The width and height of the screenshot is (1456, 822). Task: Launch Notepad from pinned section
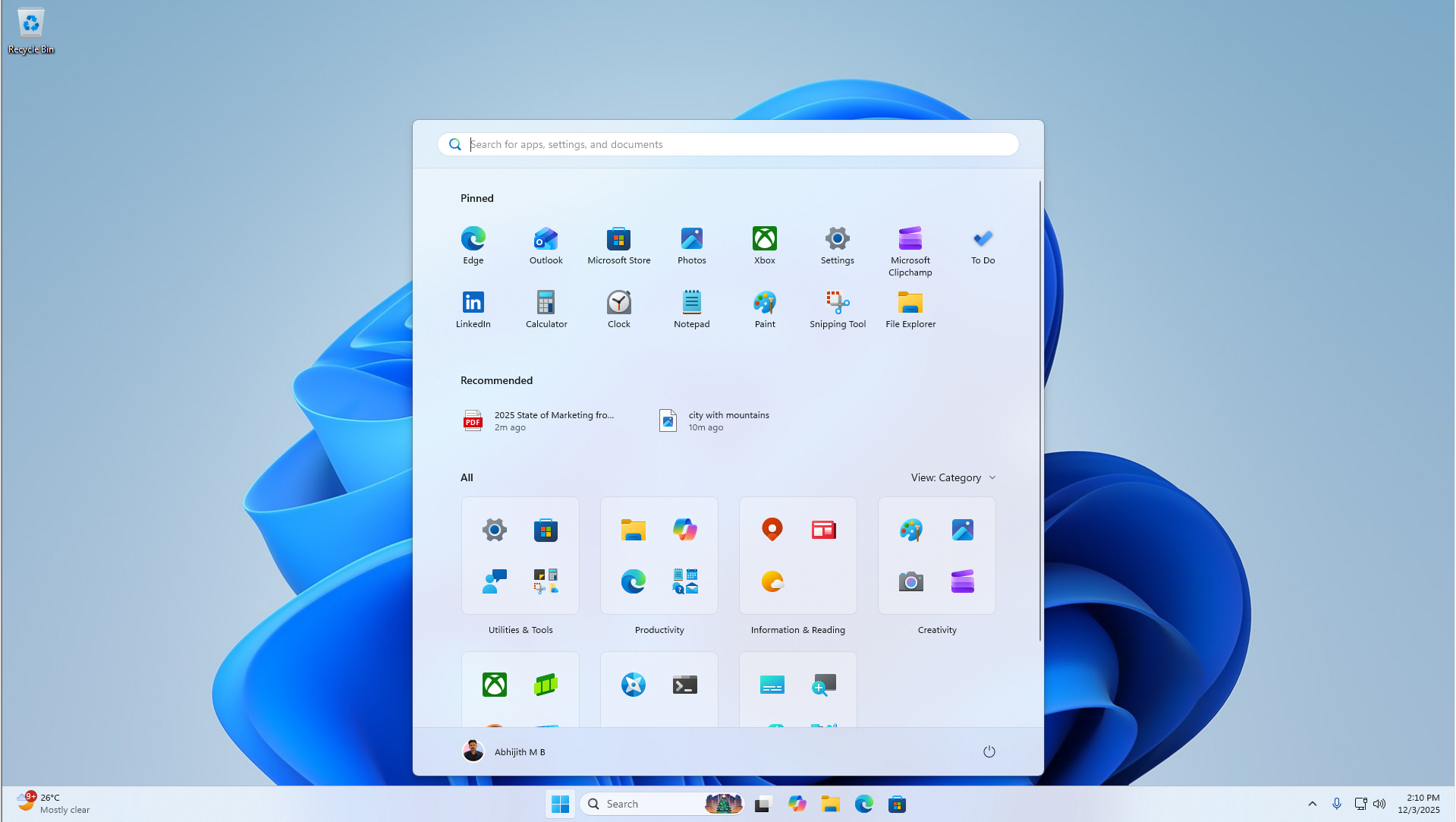pyautogui.click(x=691, y=308)
